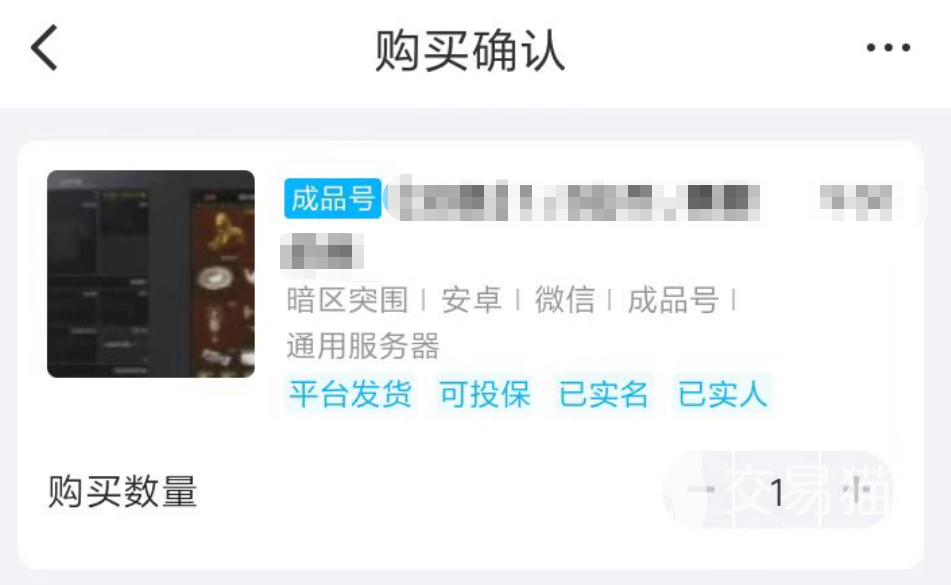
Task: Open the game account screenshot thumbnail
Action: [x=151, y=274]
